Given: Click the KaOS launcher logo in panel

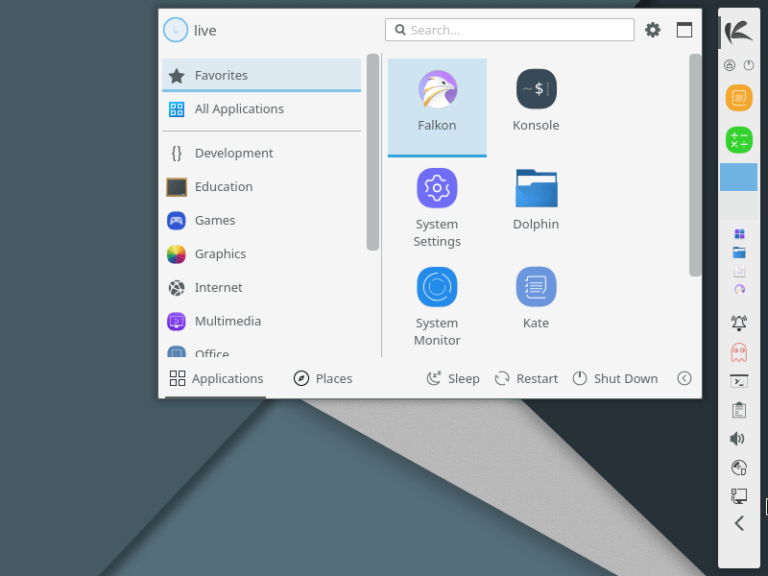Looking at the screenshot, I should [x=738, y=32].
